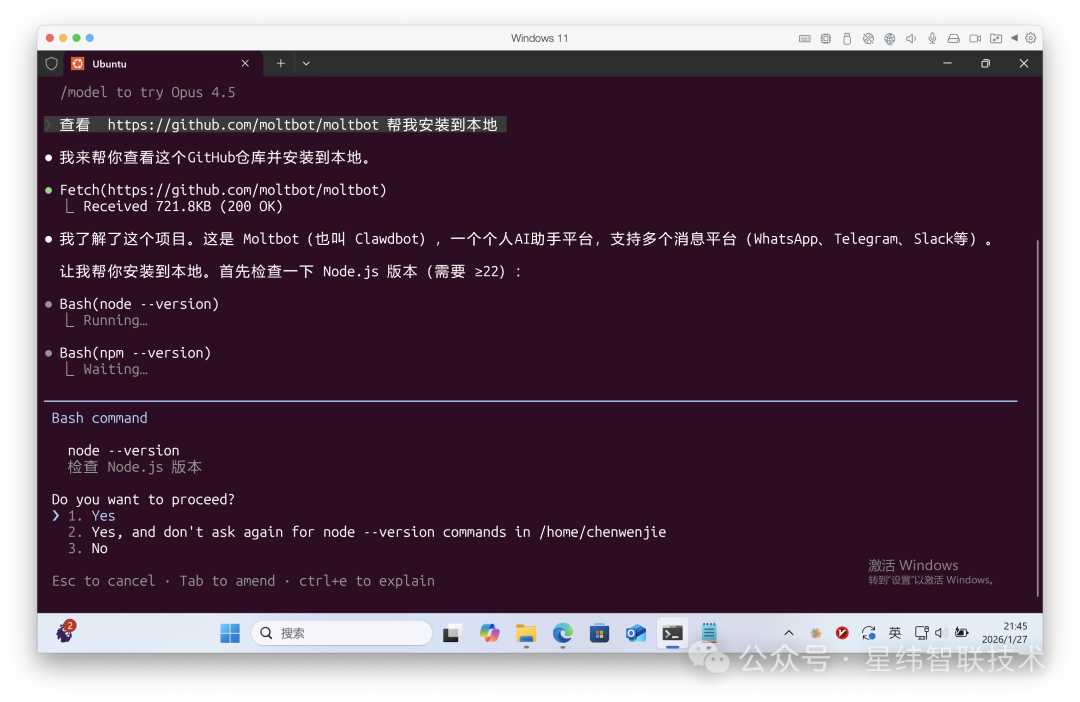Select option 1 Yes to proceed
Screen dimensions: 1080x702
(103, 516)
